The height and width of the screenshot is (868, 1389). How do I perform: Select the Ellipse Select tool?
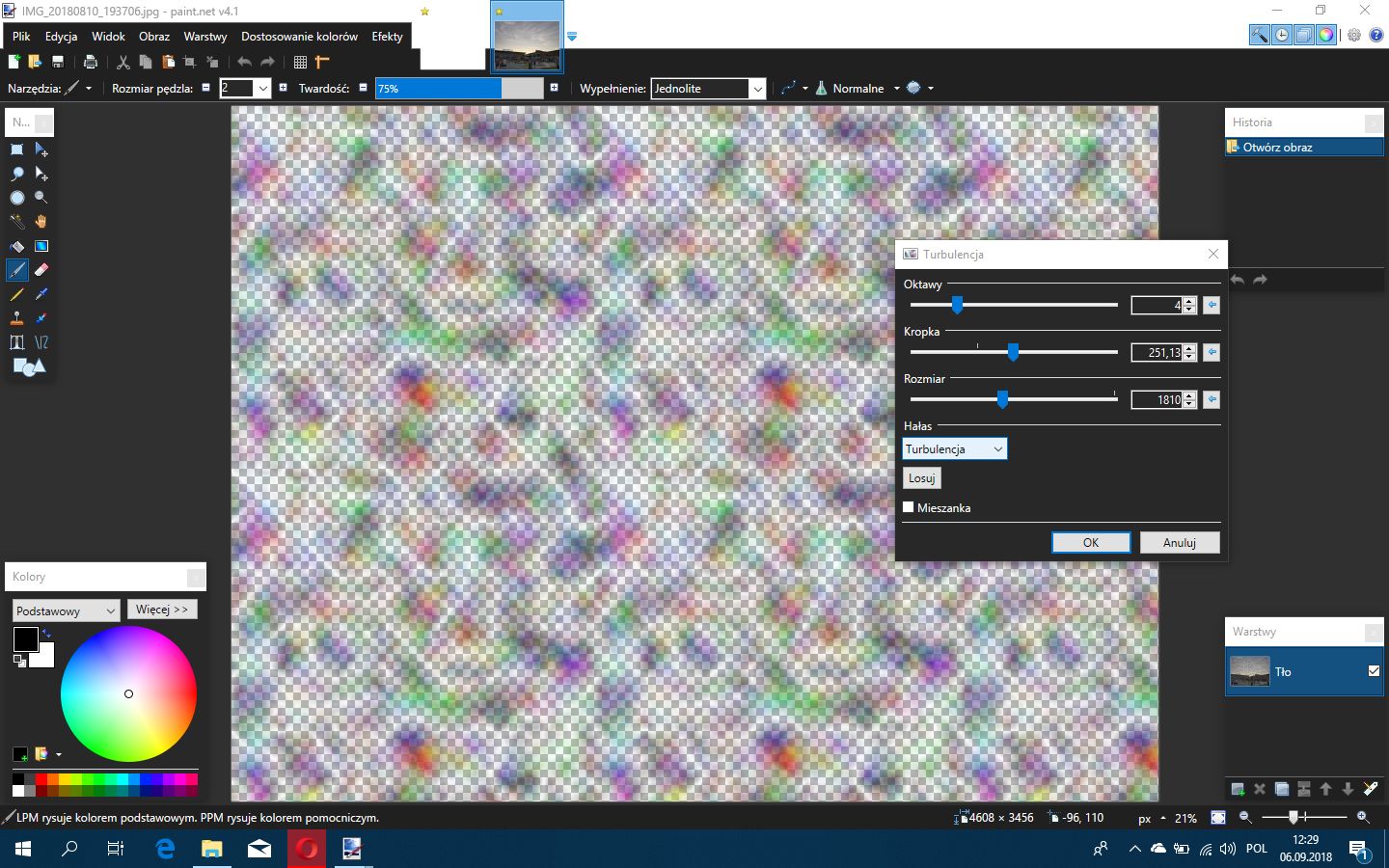pyautogui.click(x=17, y=198)
